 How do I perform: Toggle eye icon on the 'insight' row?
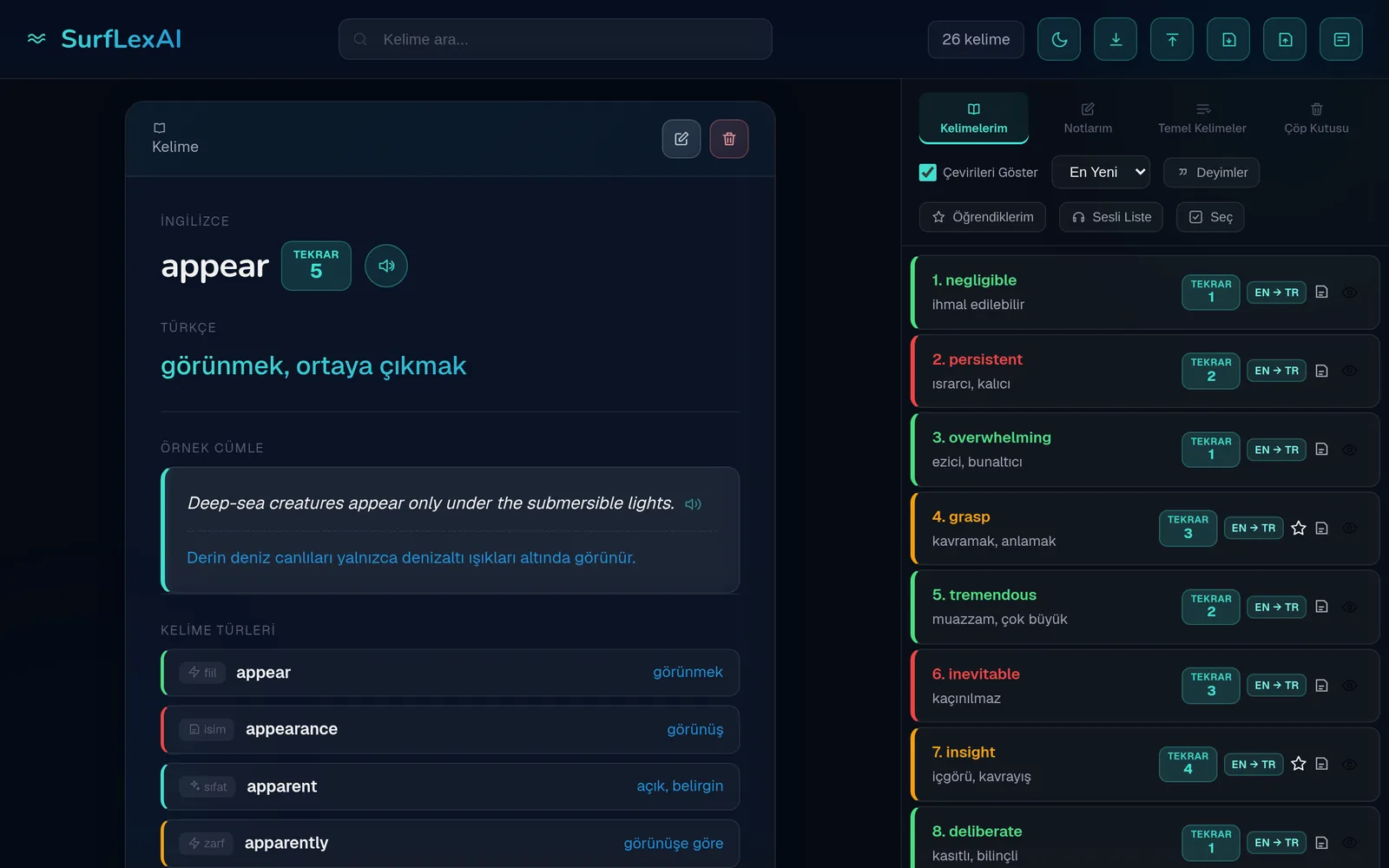coord(1349,764)
